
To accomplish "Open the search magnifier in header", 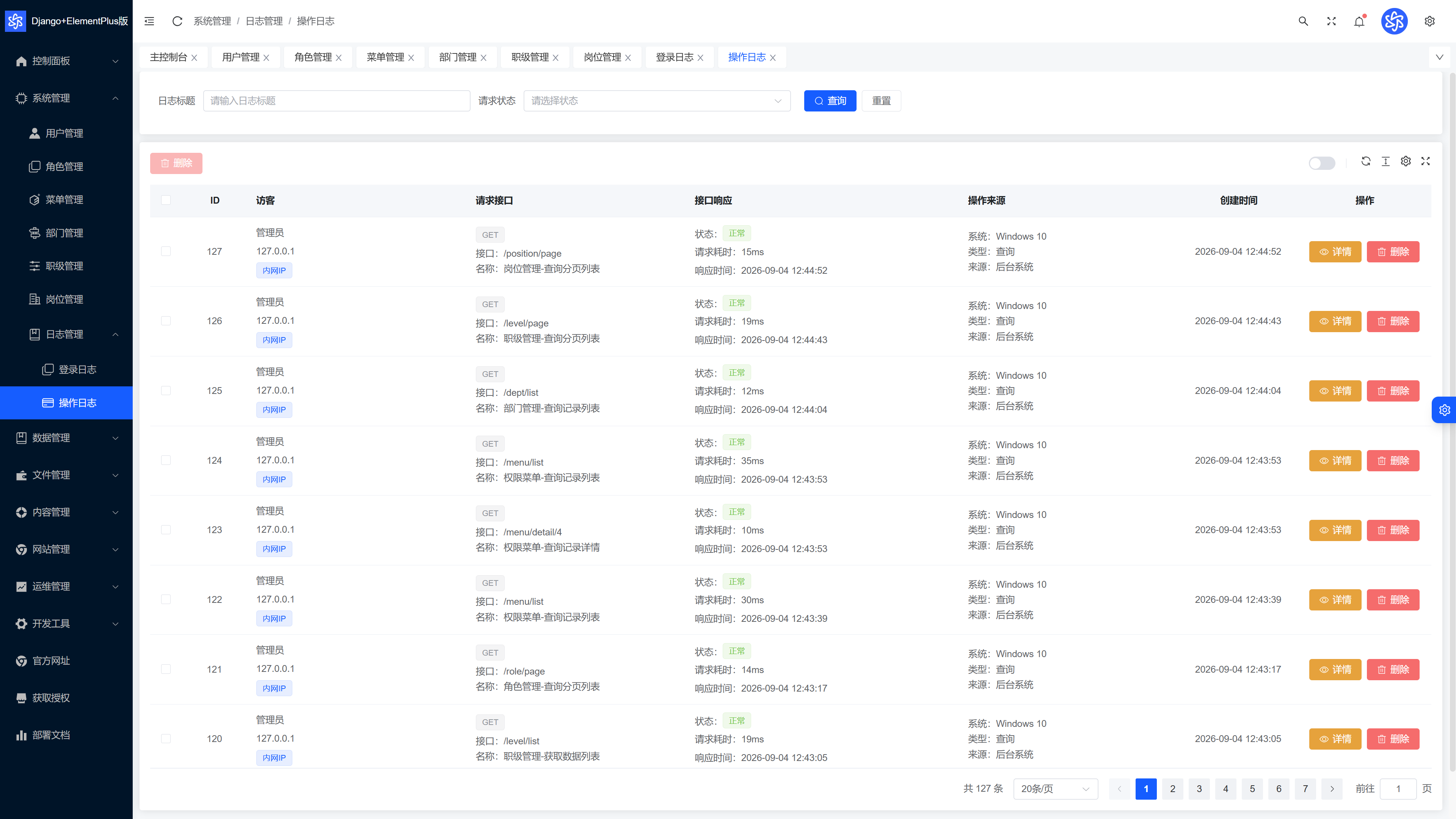I will coord(1304,21).
